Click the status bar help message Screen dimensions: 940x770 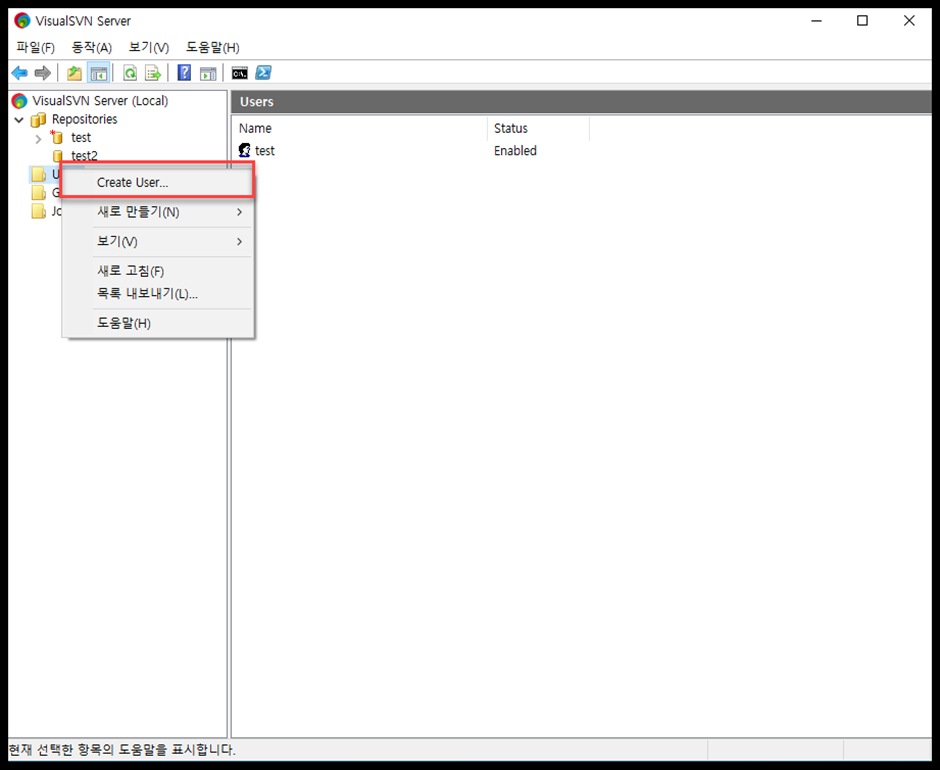122,750
